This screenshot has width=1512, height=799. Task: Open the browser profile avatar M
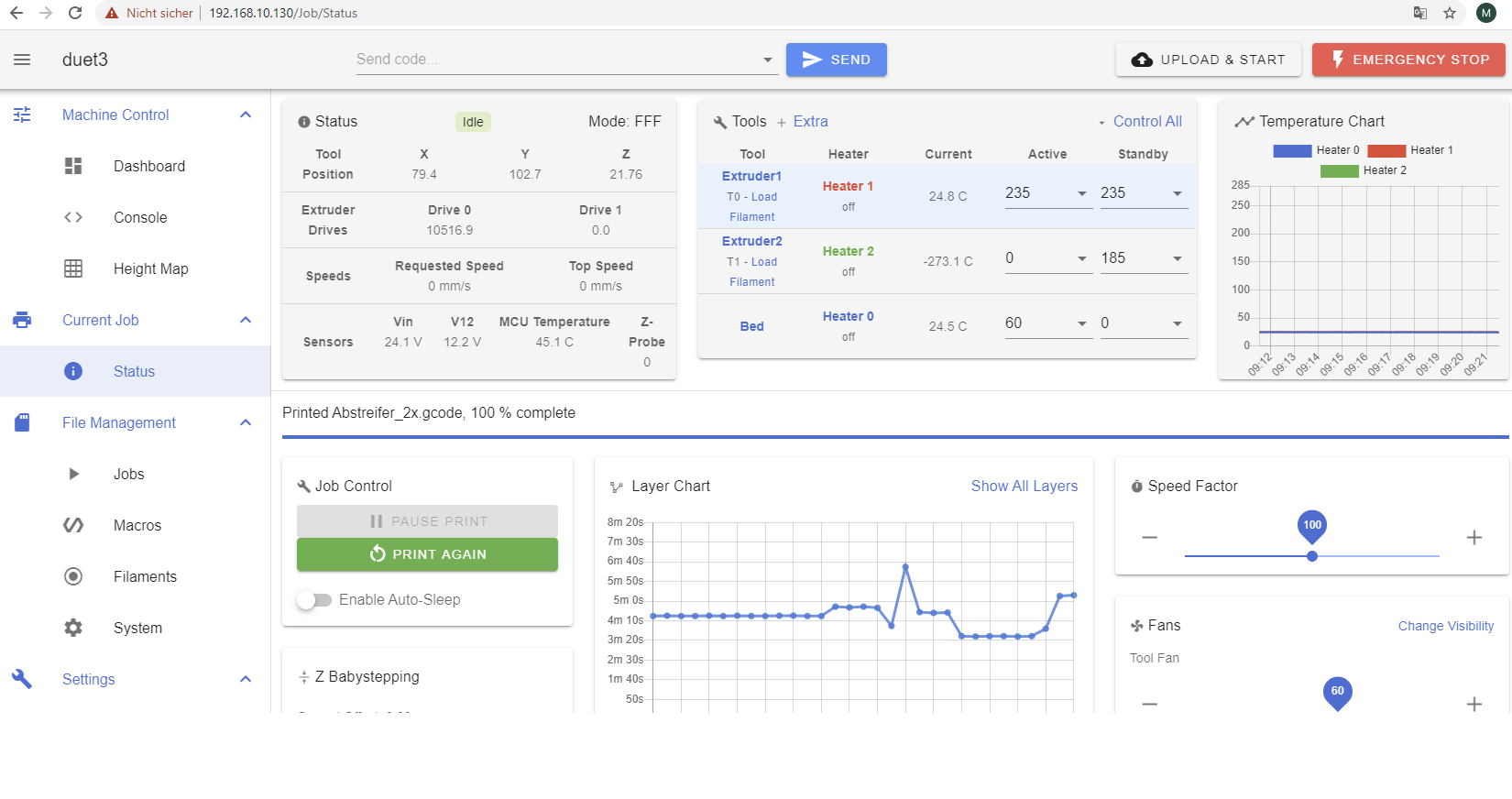tap(1486, 13)
